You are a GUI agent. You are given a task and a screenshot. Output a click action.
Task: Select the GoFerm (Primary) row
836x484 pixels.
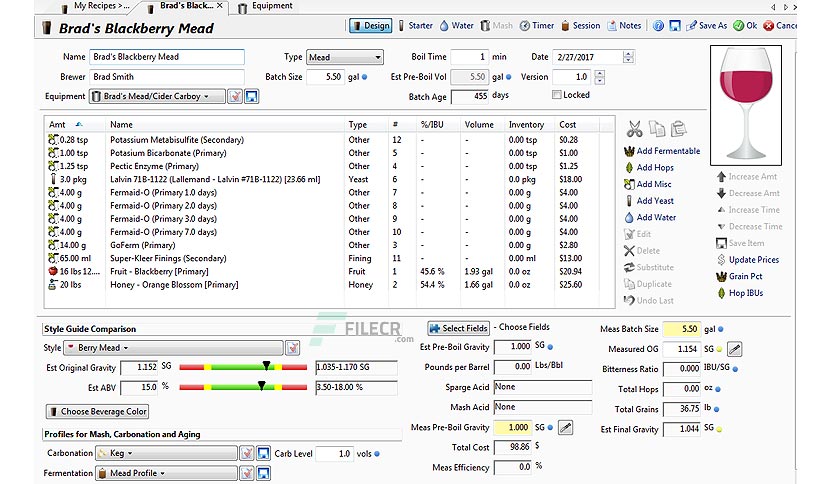[329, 245]
